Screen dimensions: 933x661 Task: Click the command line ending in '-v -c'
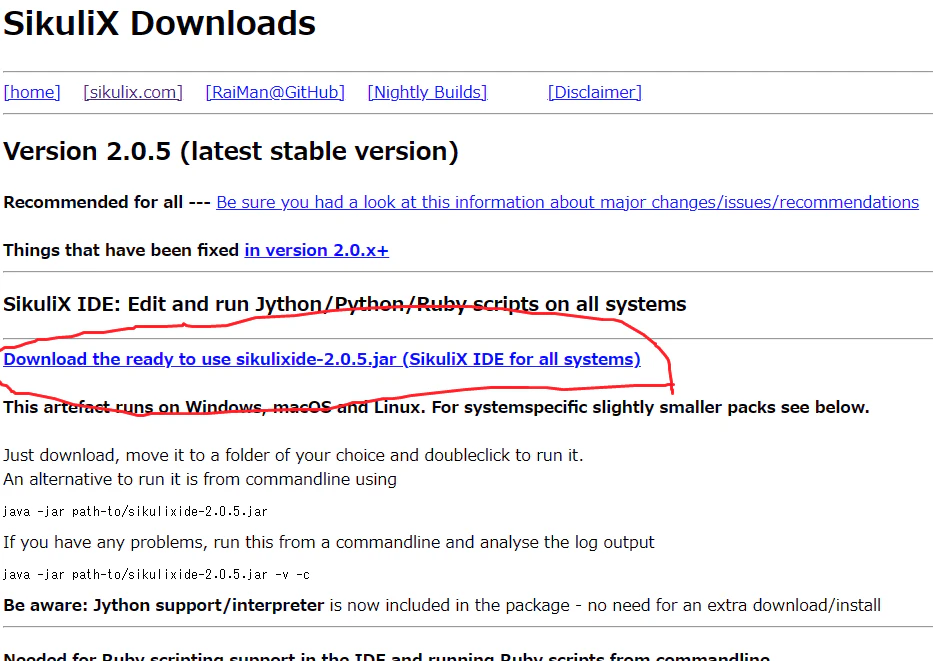[156, 575]
